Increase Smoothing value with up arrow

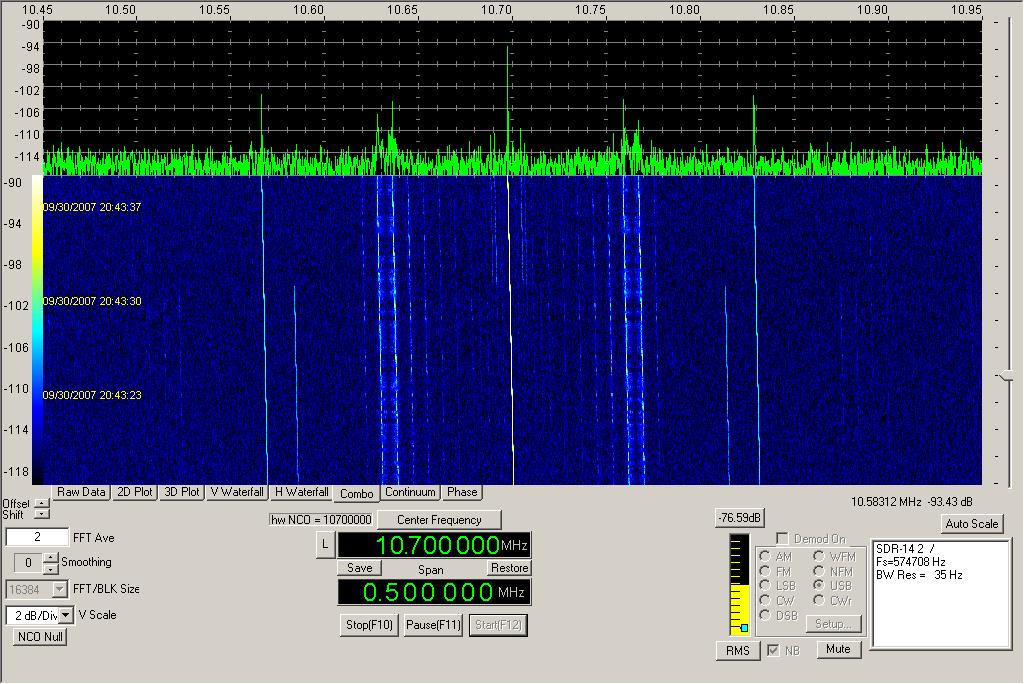[53, 557]
